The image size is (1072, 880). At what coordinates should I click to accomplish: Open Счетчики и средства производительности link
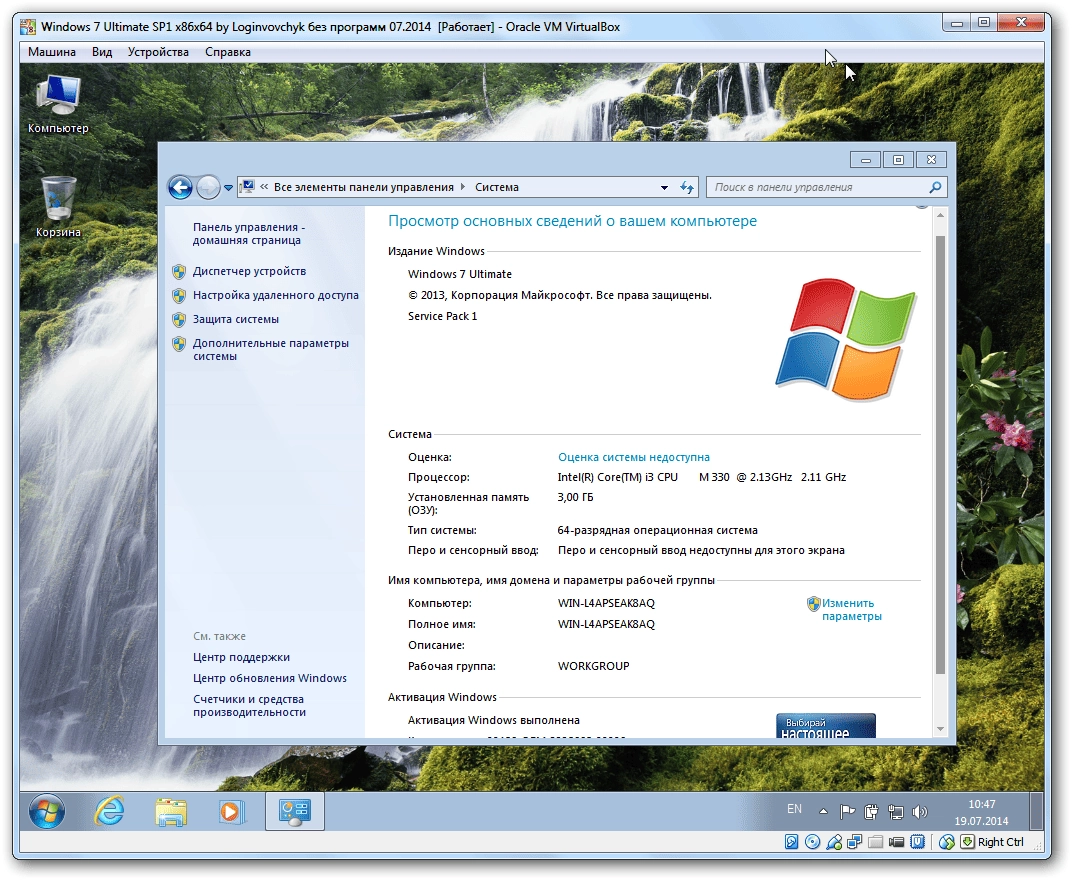[250, 706]
